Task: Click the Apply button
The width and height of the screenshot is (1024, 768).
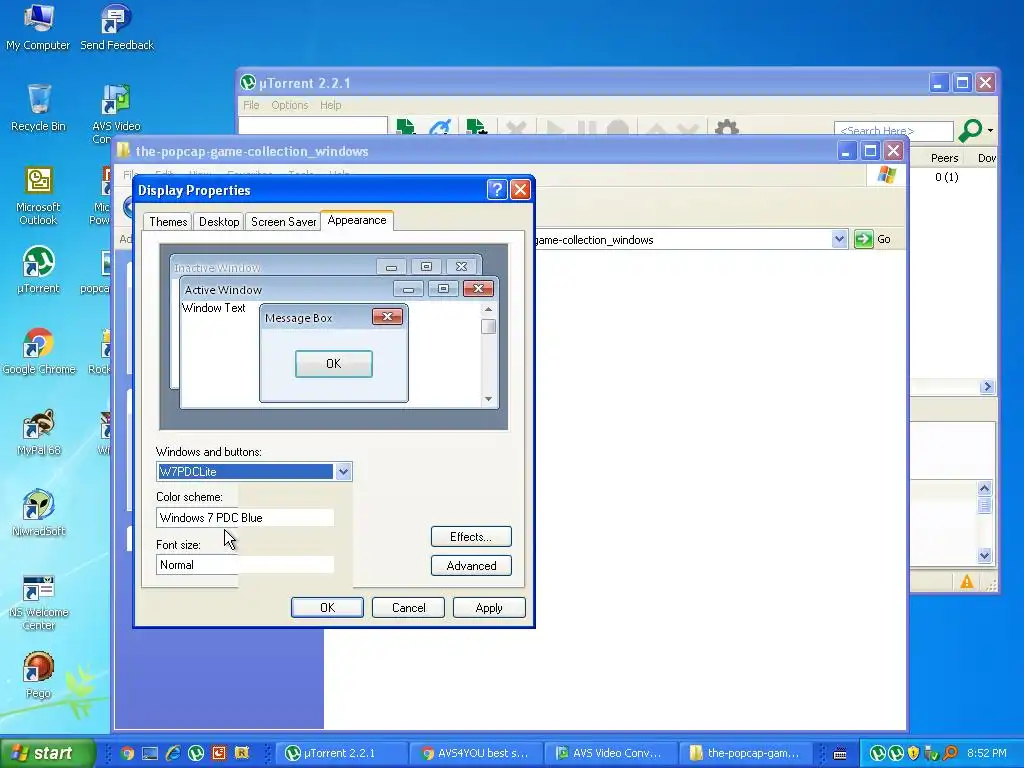Action: tap(488, 607)
